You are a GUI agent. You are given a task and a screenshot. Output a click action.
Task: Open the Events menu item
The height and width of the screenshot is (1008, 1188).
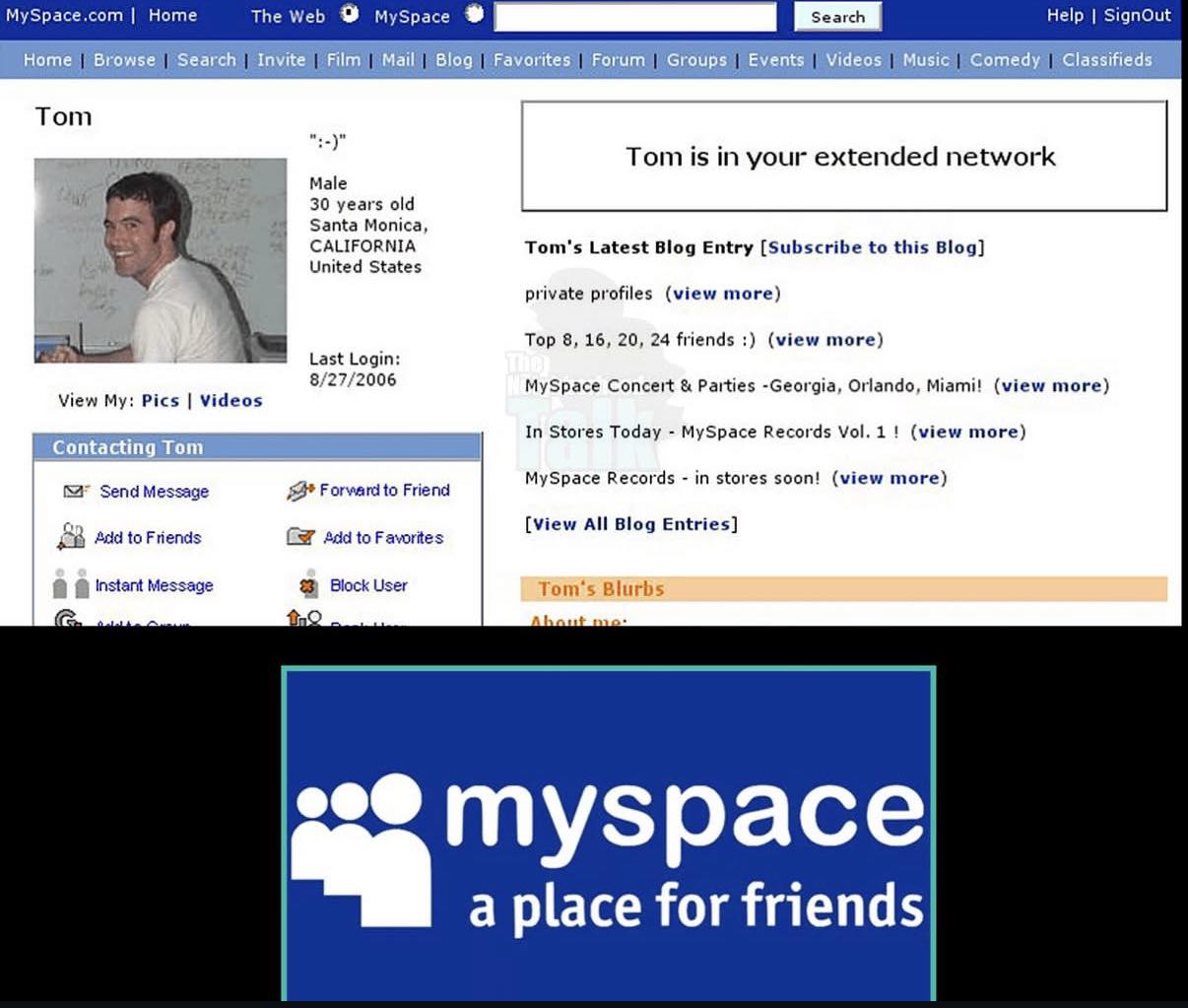(x=775, y=59)
